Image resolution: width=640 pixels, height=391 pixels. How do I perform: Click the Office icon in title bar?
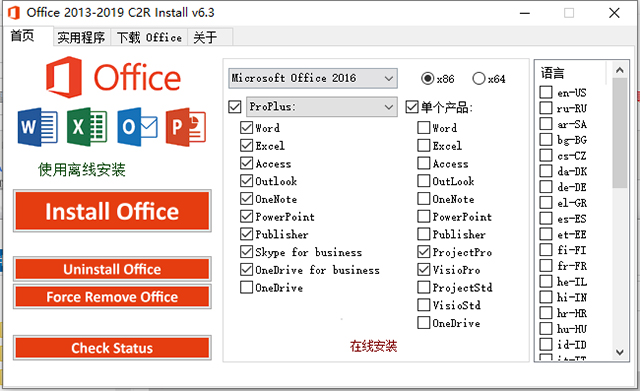click(13, 13)
